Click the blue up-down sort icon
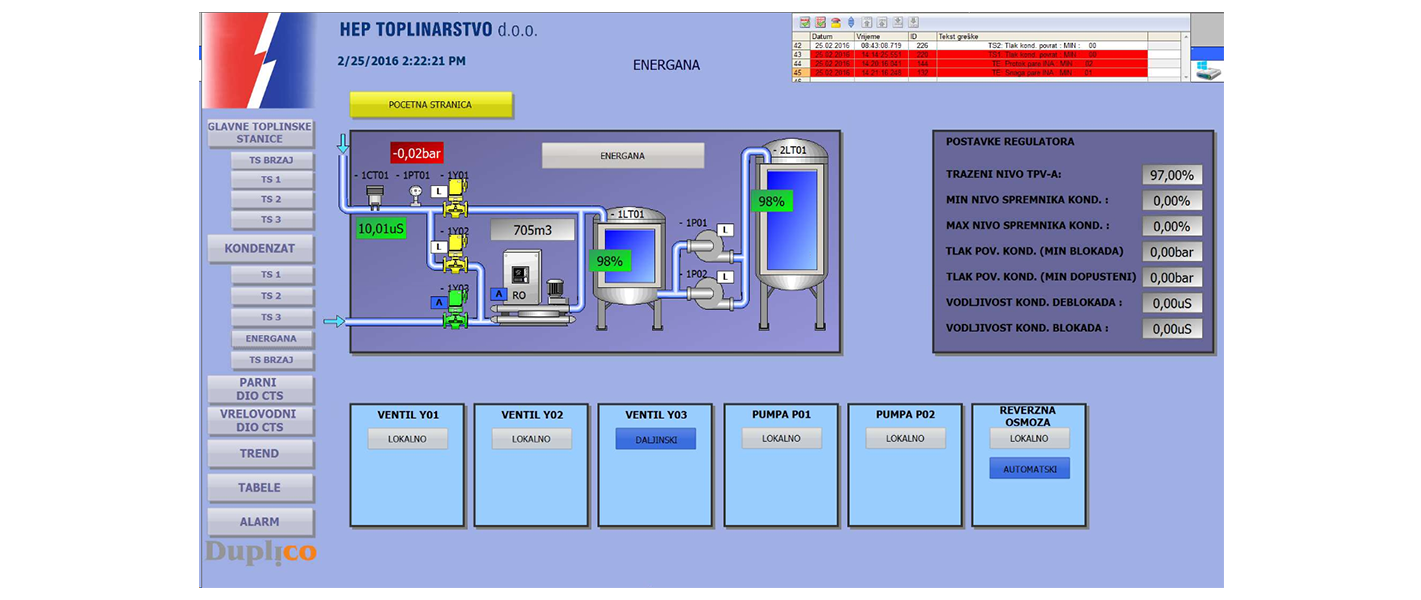 point(851,22)
